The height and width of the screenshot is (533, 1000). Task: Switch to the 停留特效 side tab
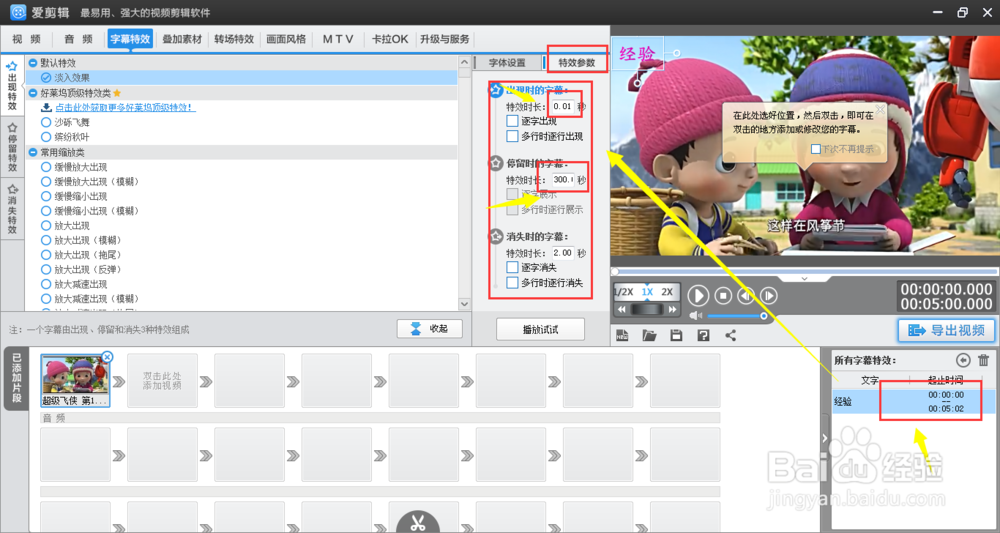click(11, 147)
